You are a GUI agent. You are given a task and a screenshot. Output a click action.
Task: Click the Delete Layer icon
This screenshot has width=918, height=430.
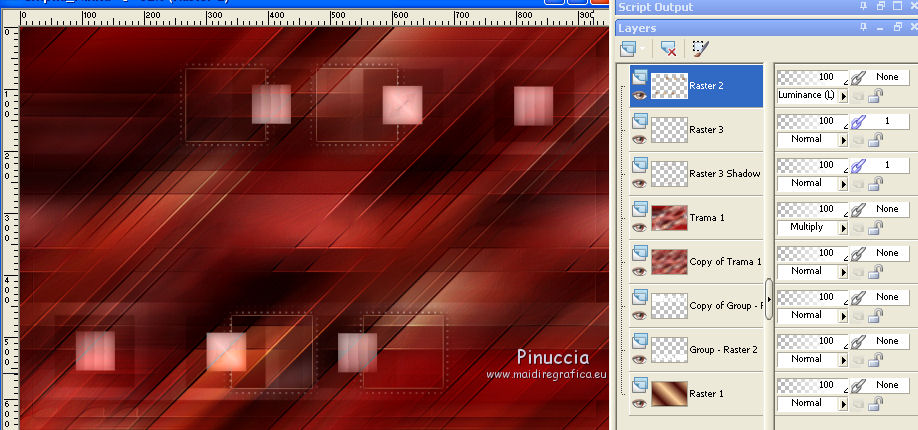(668, 48)
